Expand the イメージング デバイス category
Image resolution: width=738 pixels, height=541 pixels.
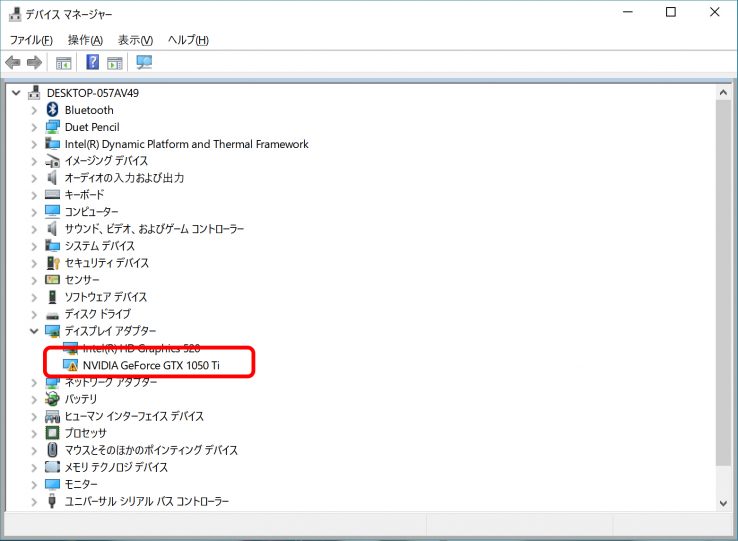coord(34,161)
